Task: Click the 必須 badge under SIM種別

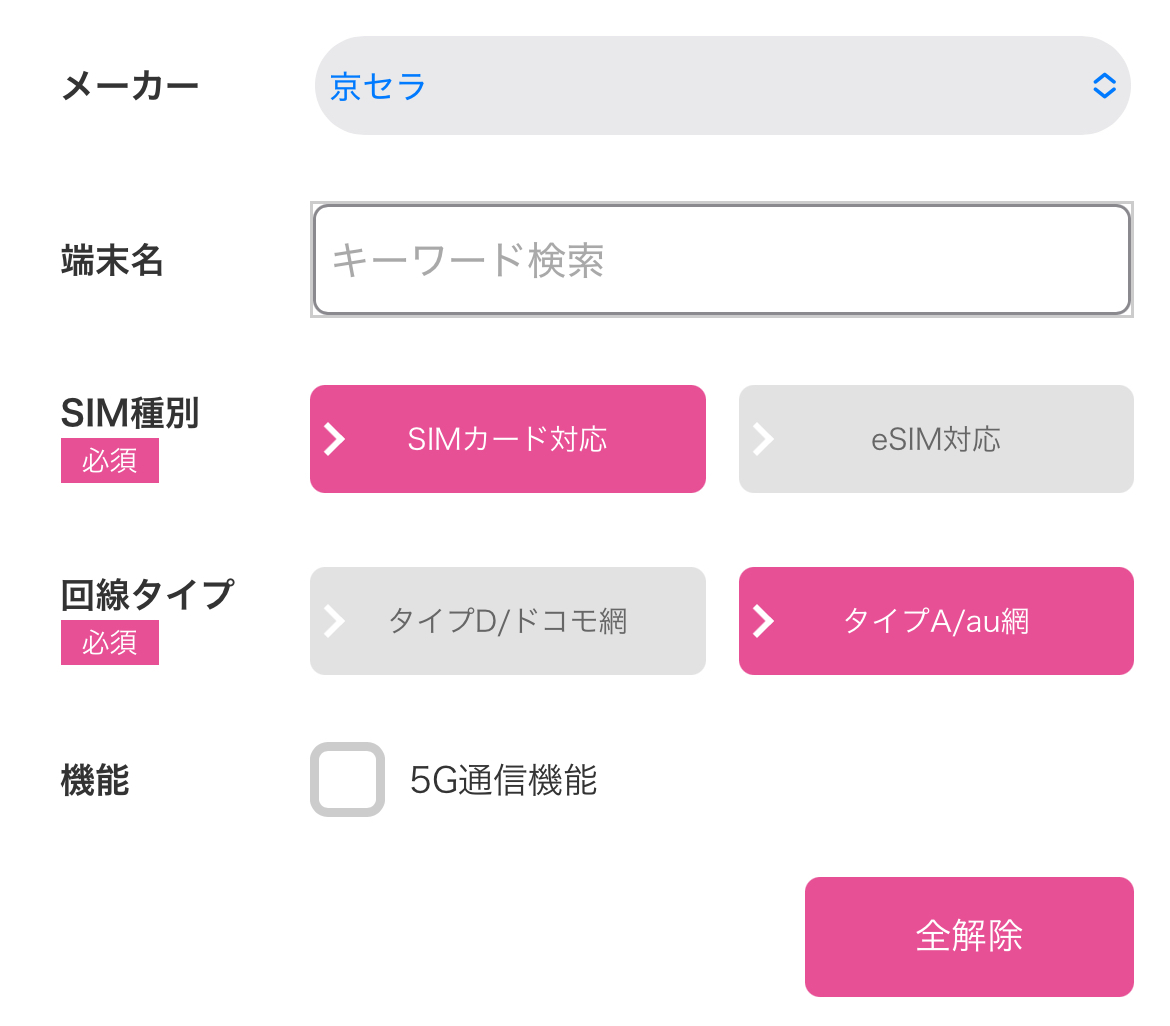Action: 109,461
